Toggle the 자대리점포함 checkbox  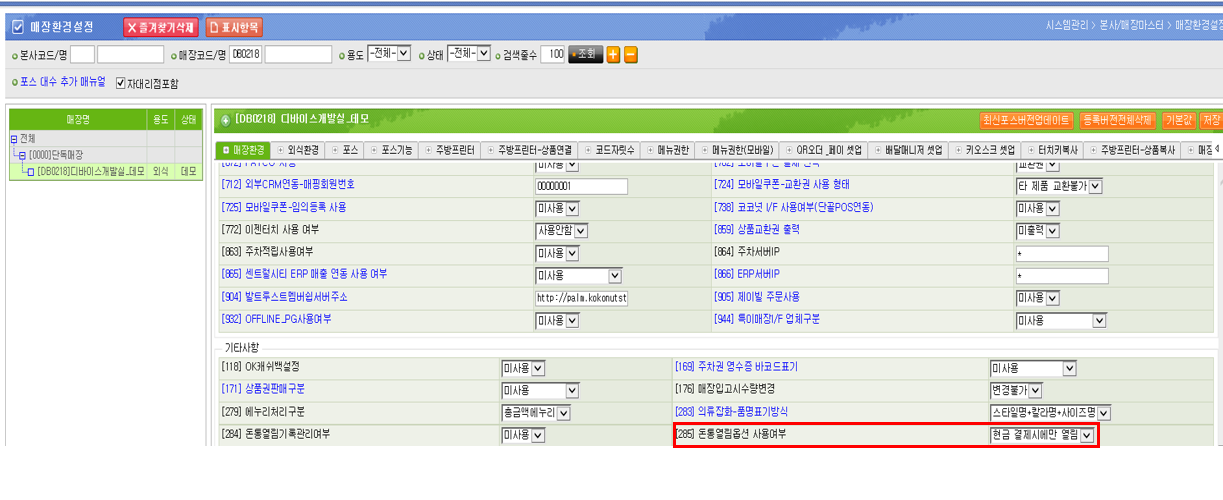tap(121, 83)
